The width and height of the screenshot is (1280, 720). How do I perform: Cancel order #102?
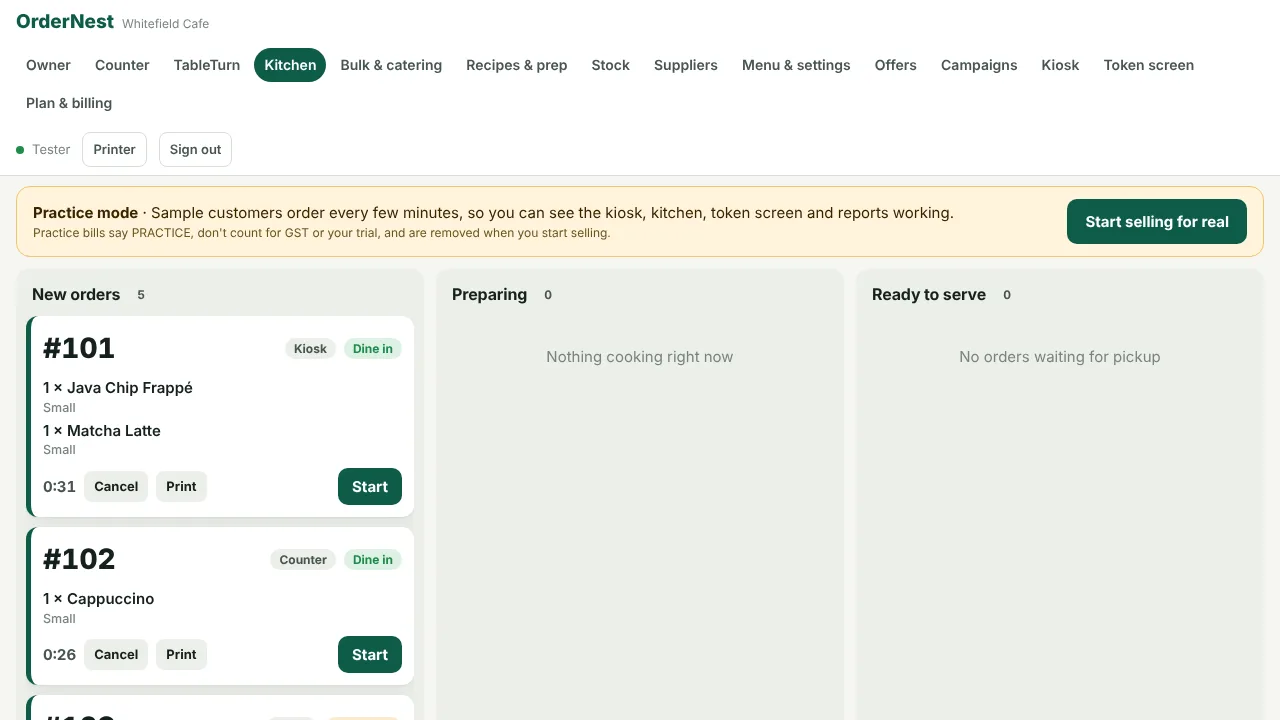pyautogui.click(x=116, y=655)
